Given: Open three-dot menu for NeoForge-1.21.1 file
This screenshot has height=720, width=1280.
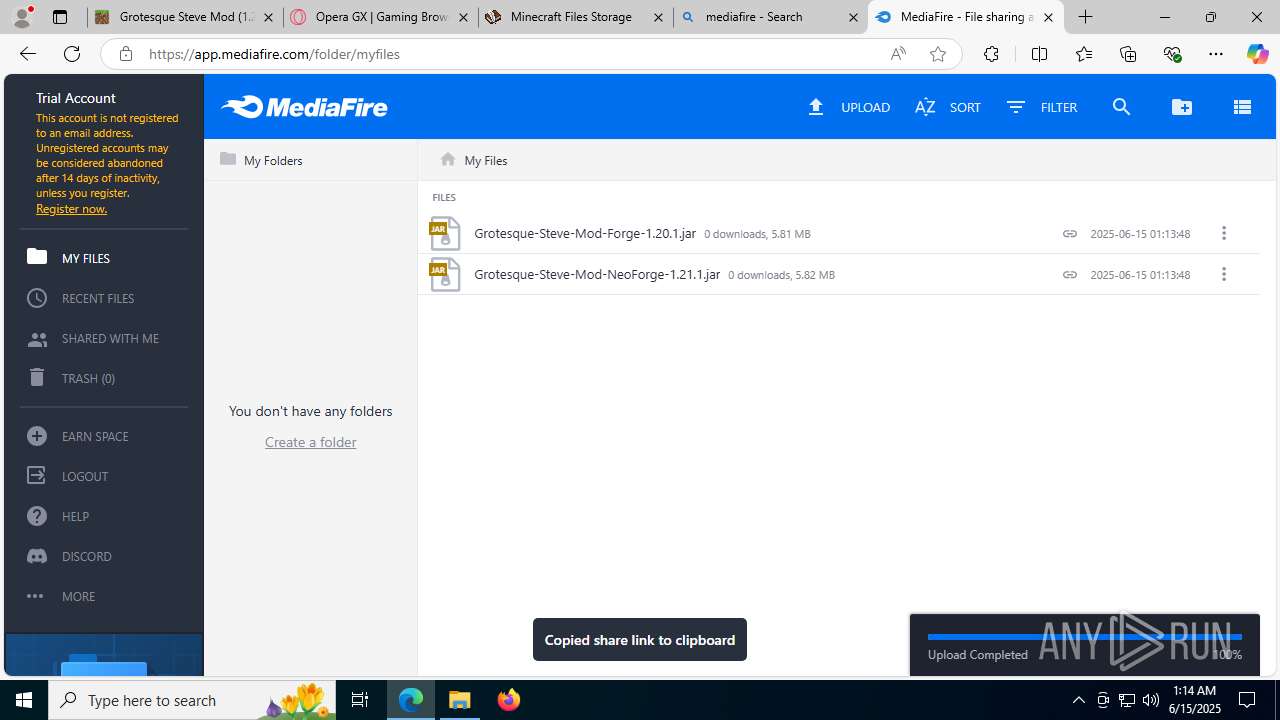Looking at the screenshot, I should coord(1223,274).
